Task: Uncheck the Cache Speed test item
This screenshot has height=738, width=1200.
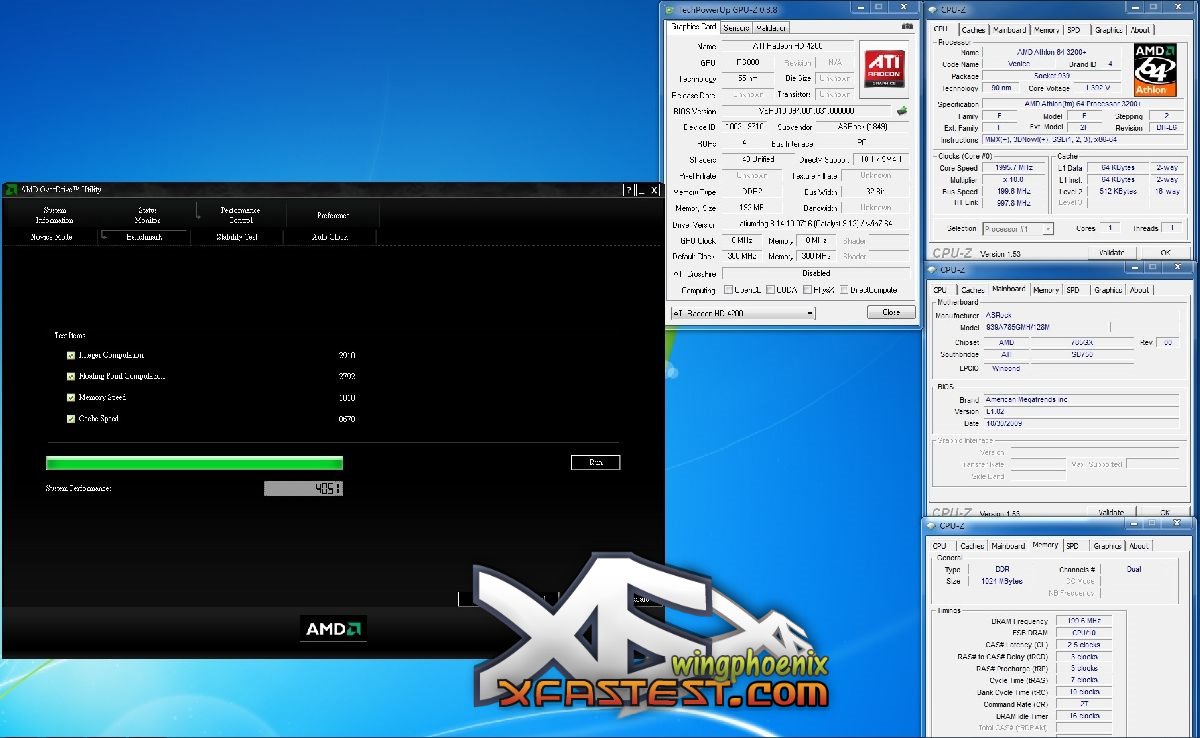Action: coord(71,418)
